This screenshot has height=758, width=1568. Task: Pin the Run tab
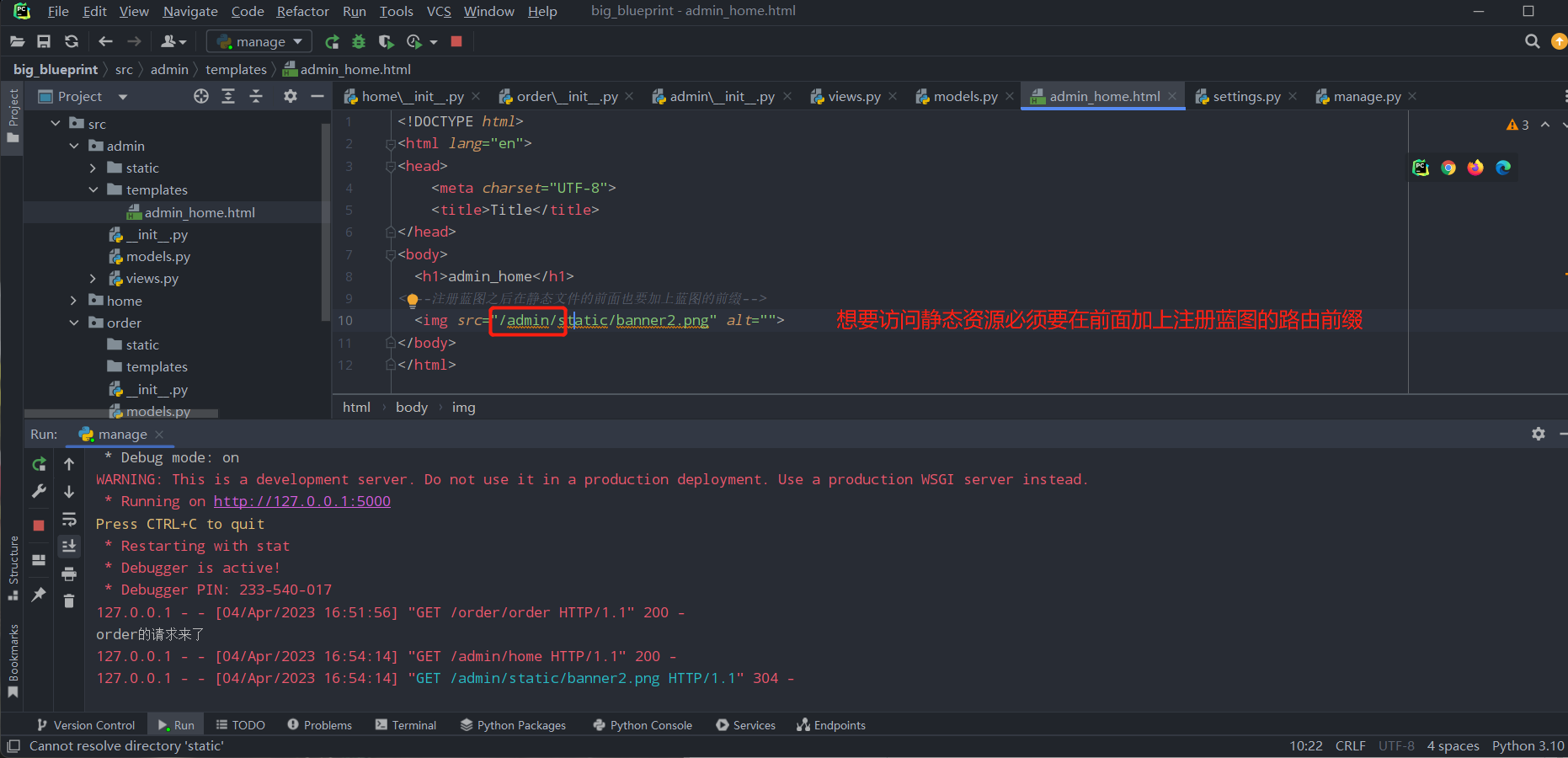39,595
